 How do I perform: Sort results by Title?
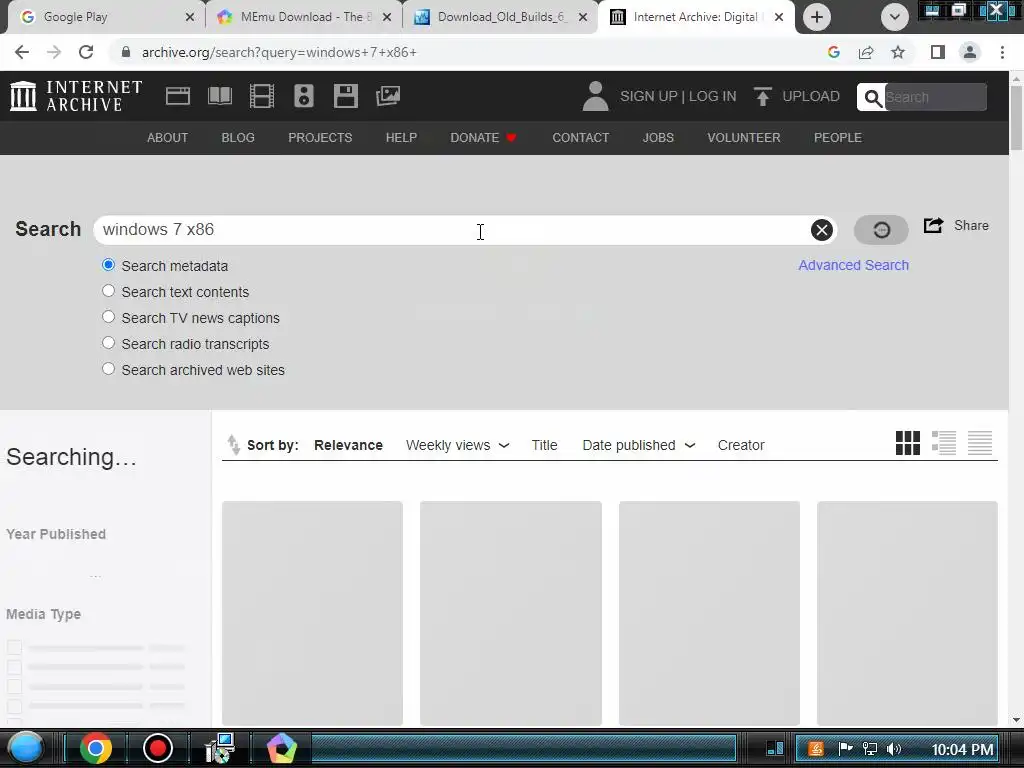point(544,445)
